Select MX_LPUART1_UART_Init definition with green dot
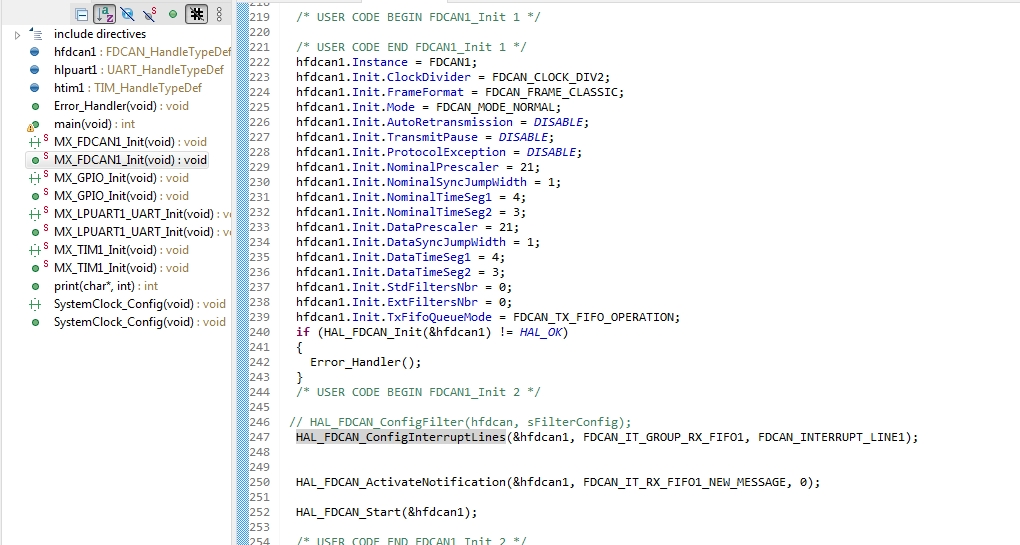Screen dimensions: 1020x545 142,232
